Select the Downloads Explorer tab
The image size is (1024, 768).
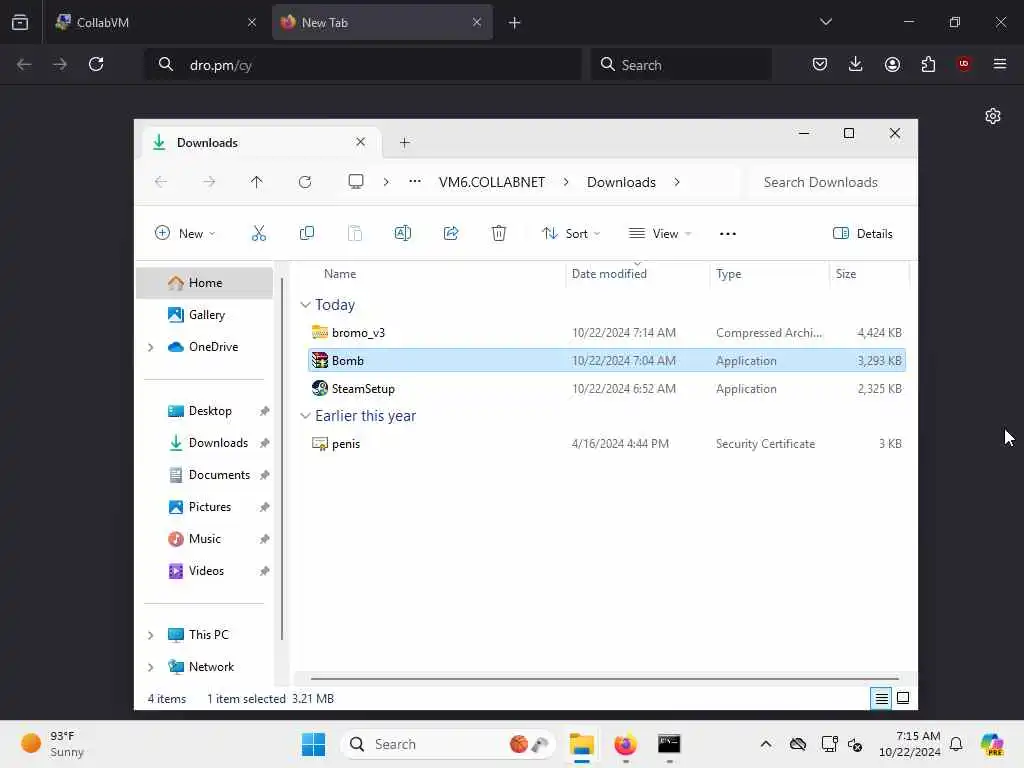pyautogui.click(x=261, y=142)
